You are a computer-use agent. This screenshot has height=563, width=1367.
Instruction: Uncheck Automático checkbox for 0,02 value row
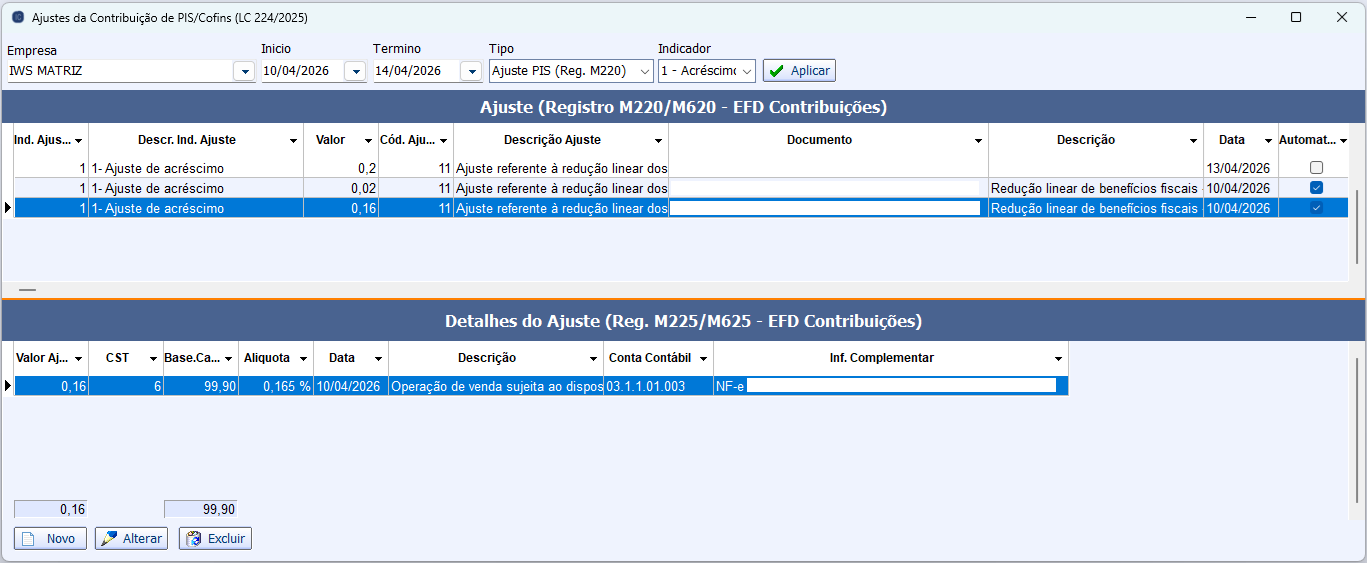tap(1316, 188)
